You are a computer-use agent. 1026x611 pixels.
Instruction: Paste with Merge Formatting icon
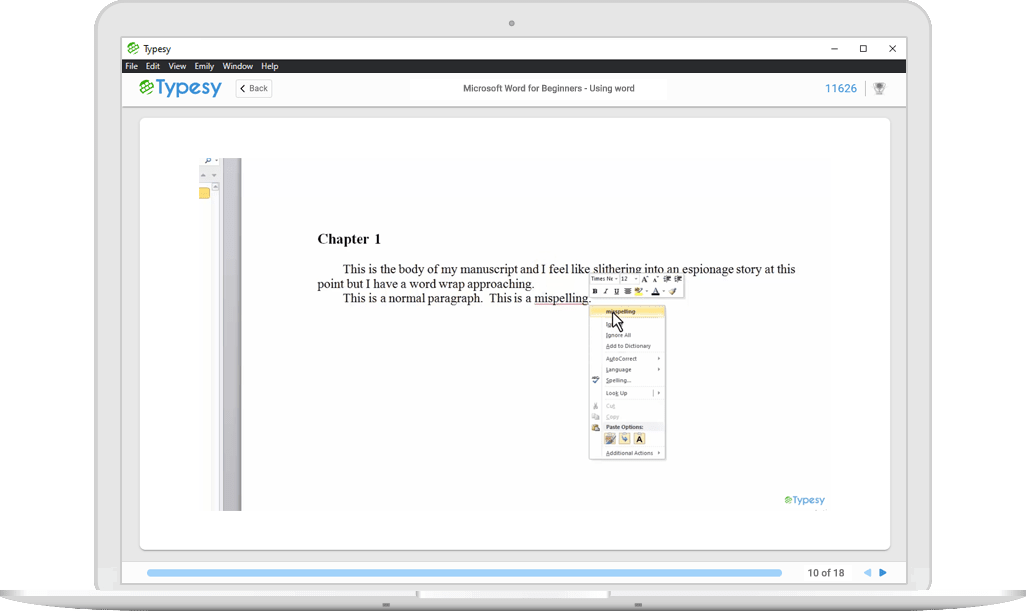pyautogui.click(x=625, y=439)
